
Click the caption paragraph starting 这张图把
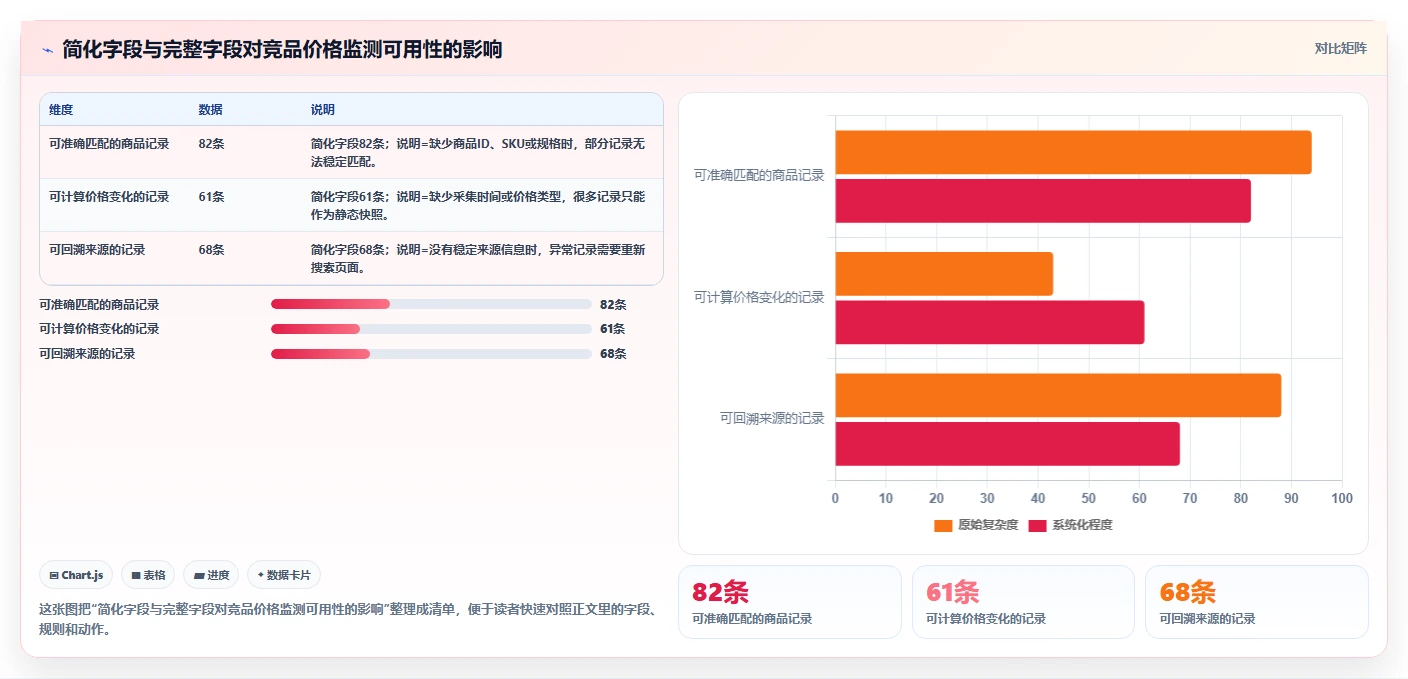[348, 619]
